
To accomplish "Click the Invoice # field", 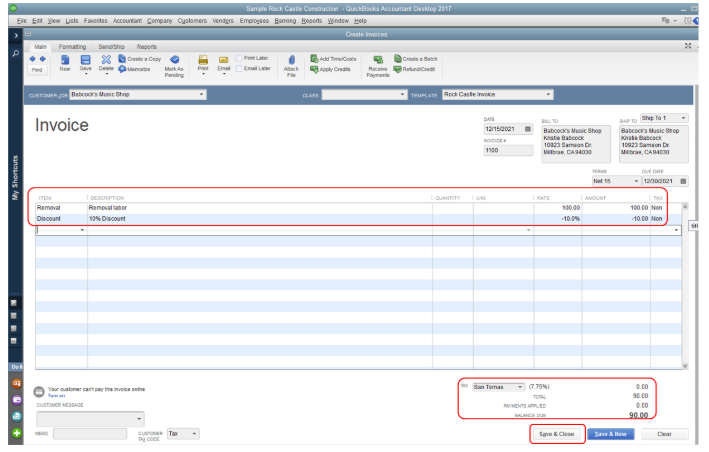I will click(508, 151).
